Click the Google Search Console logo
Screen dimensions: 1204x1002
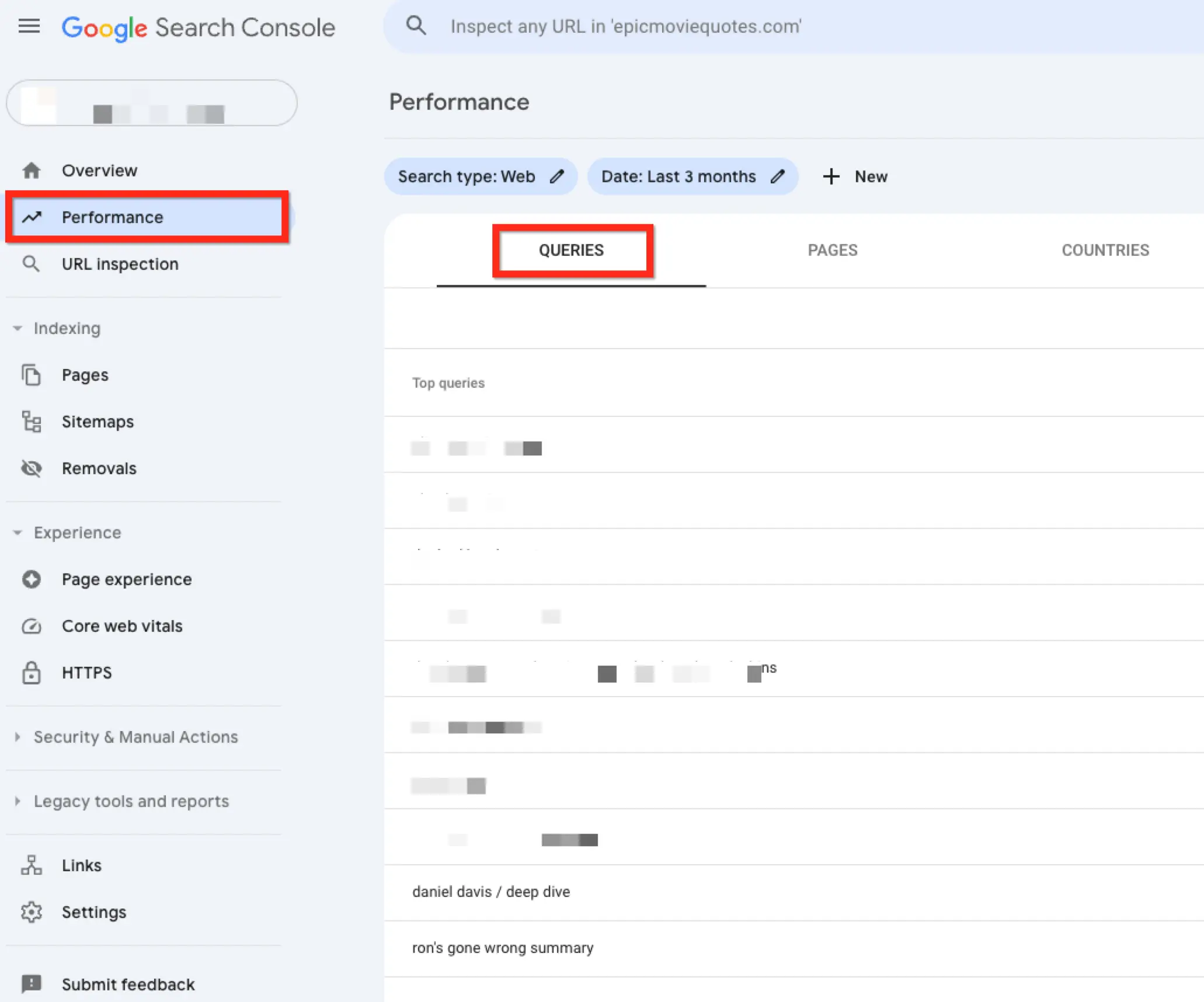199,28
